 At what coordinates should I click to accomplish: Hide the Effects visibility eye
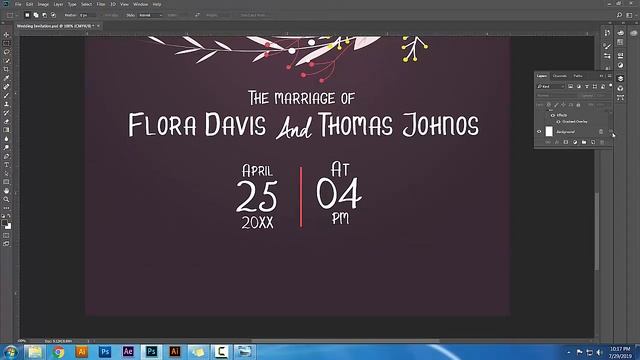pos(553,116)
